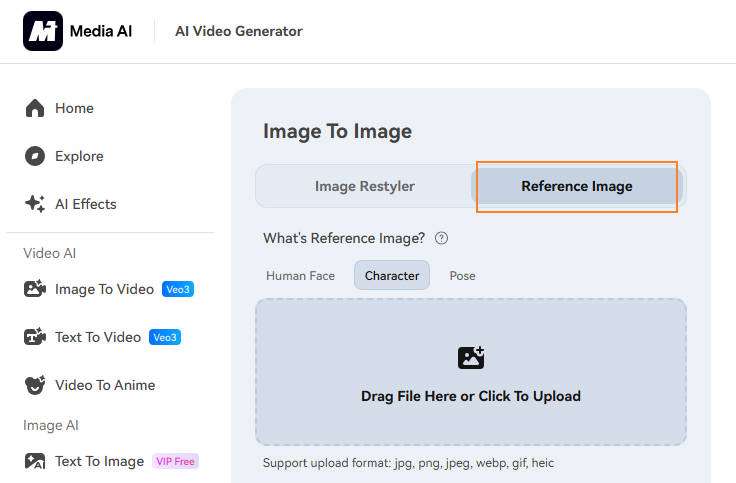Screen dimensions: 736x483
Task: Click the AI Effects sparkle icon
Action: (35, 204)
